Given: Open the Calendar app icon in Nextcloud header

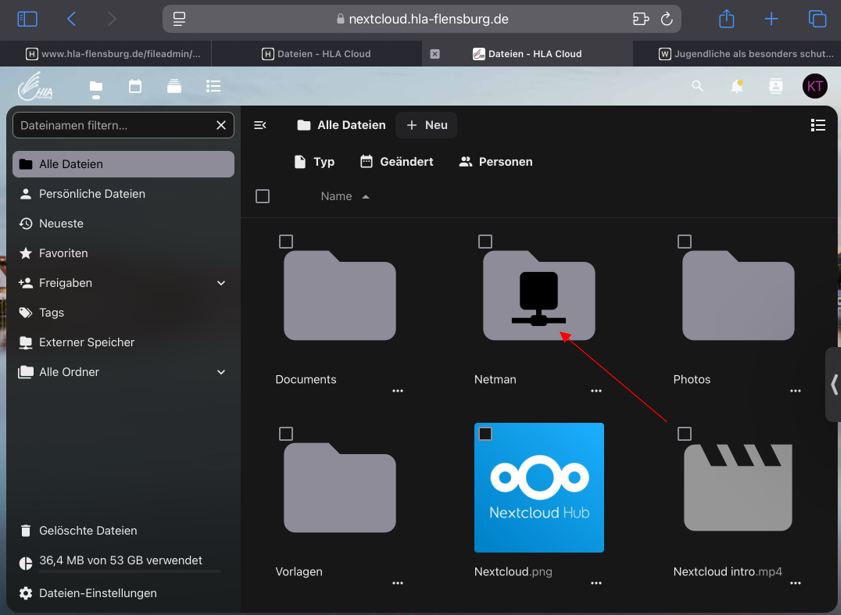Looking at the screenshot, I should click(135, 86).
